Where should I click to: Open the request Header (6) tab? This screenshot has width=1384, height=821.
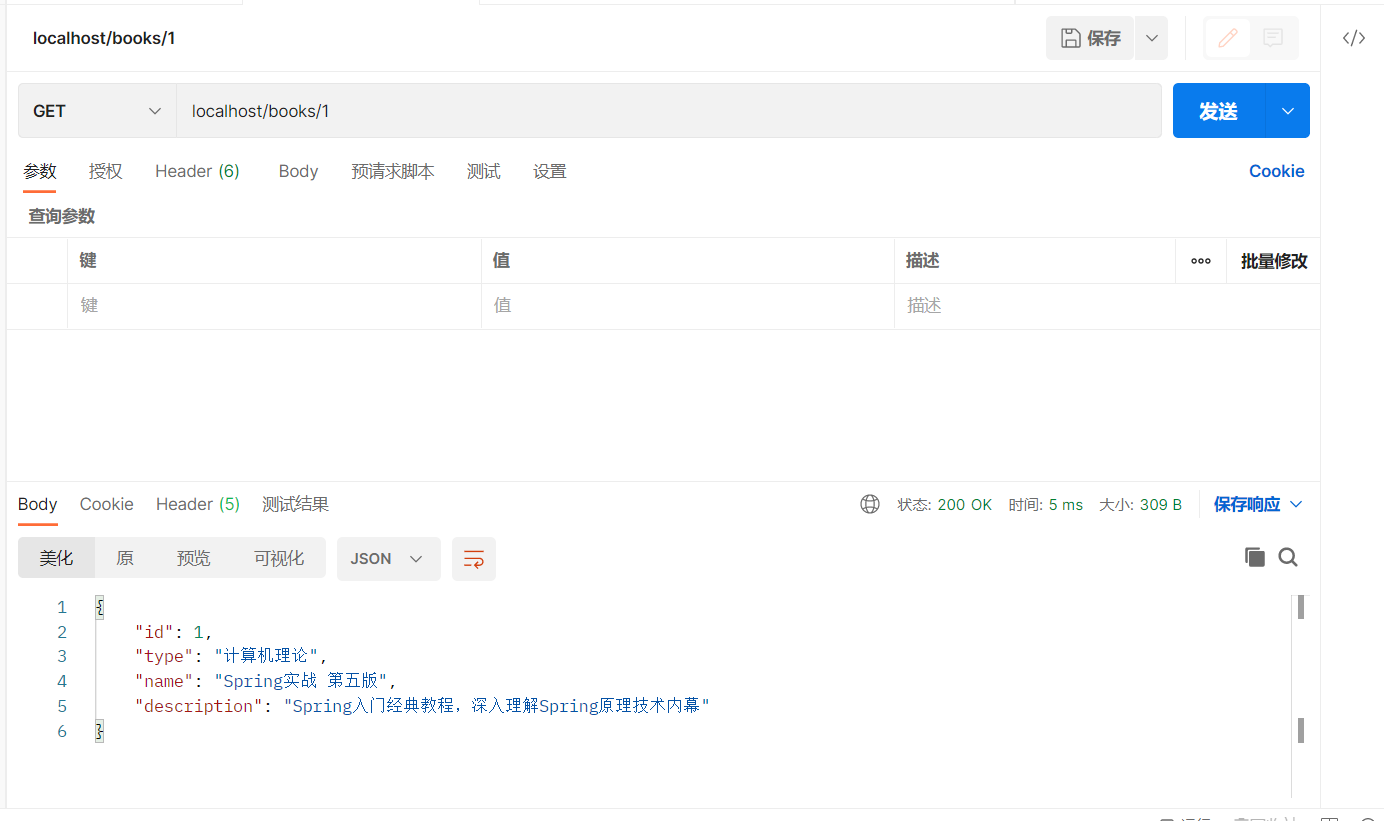(197, 171)
